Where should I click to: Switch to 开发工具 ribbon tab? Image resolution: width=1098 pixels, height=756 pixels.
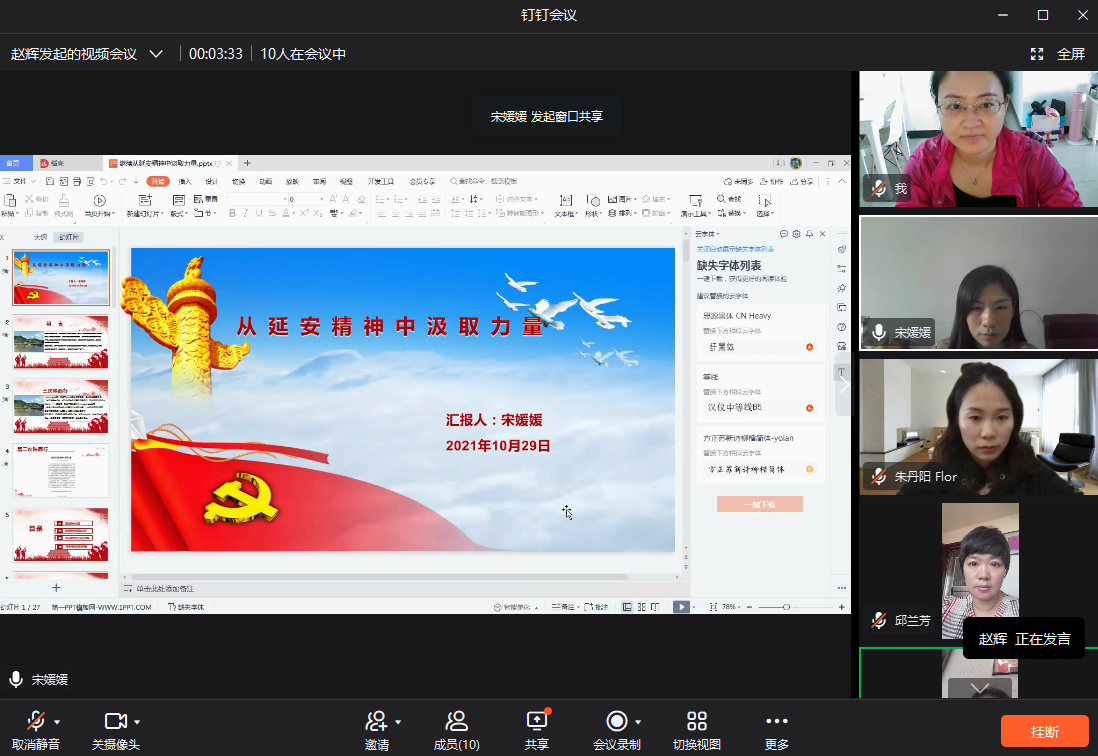coord(381,181)
